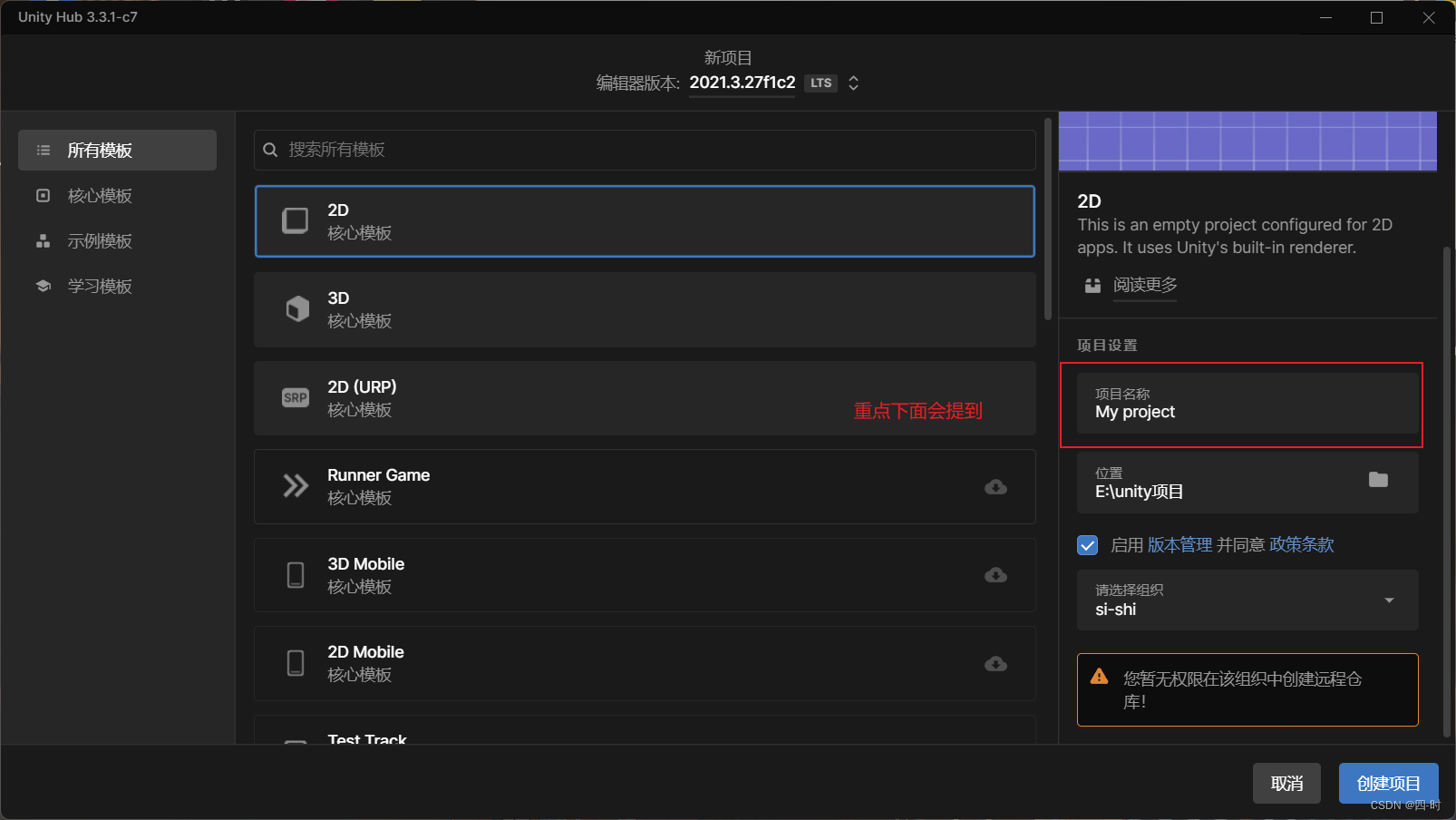Edit the 位置 project location field
The width and height of the screenshot is (1456, 820).
(x=1247, y=483)
